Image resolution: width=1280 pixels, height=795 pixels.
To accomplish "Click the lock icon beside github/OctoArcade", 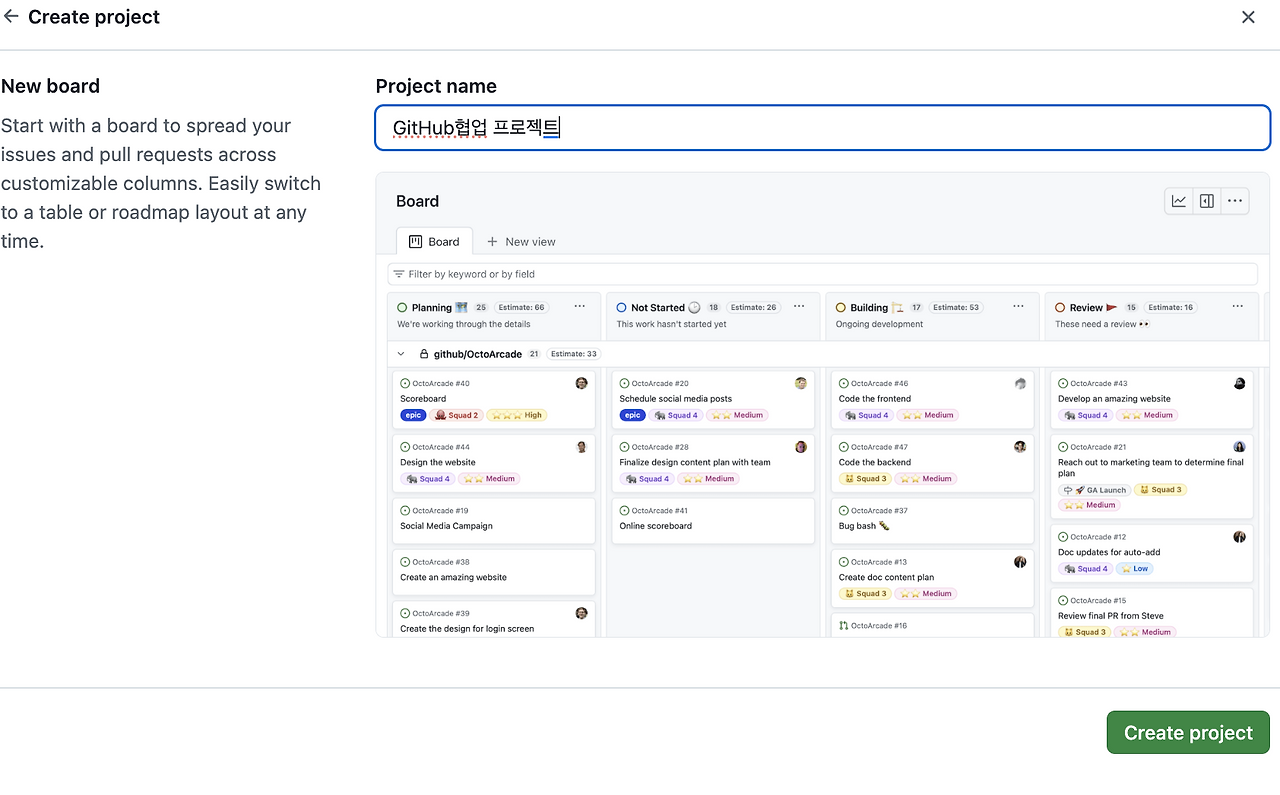I will (424, 354).
